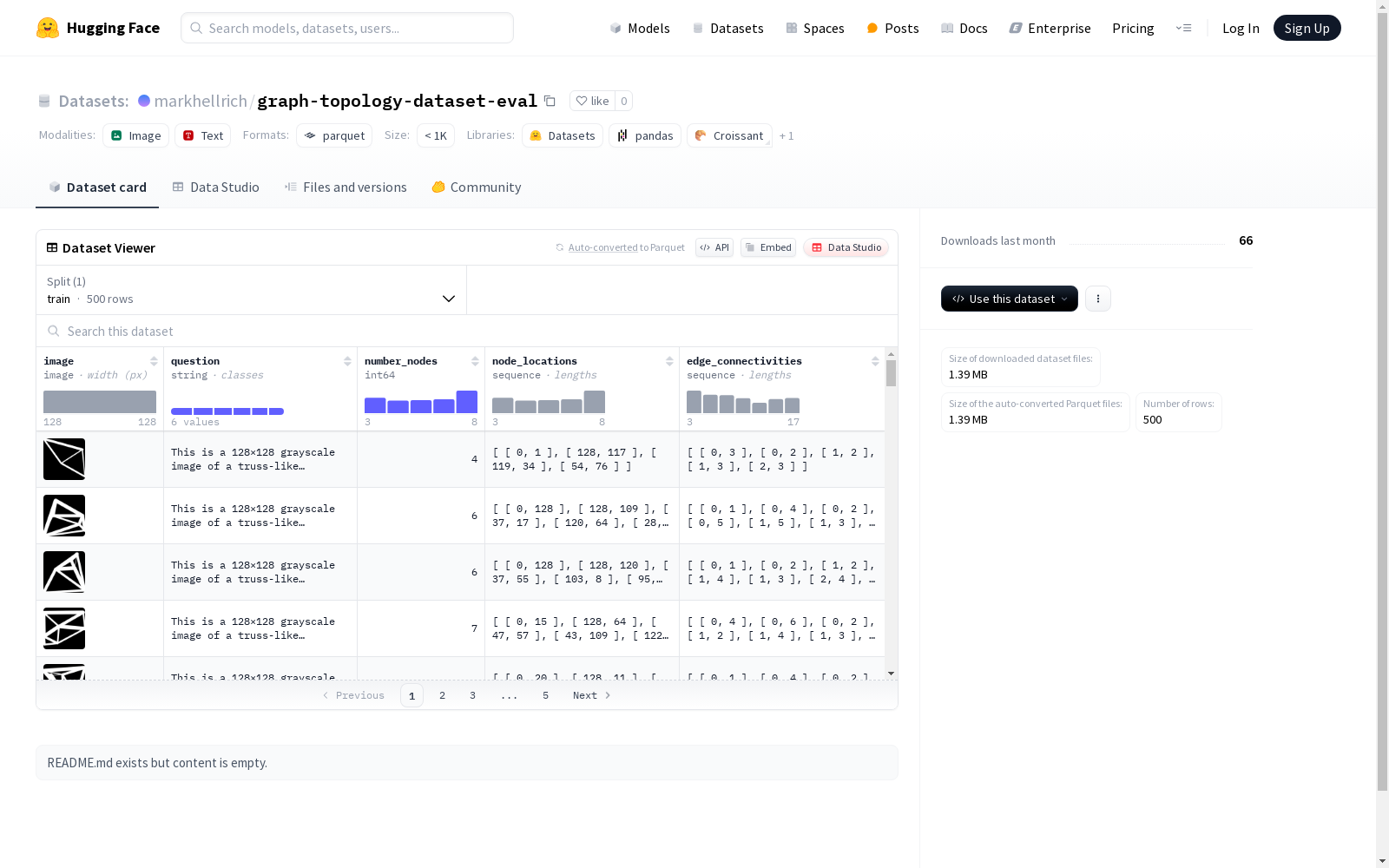Image resolution: width=1389 pixels, height=868 pixels.
Task: Click the markhellrich user avatar
Action: [x=144, y=101]
